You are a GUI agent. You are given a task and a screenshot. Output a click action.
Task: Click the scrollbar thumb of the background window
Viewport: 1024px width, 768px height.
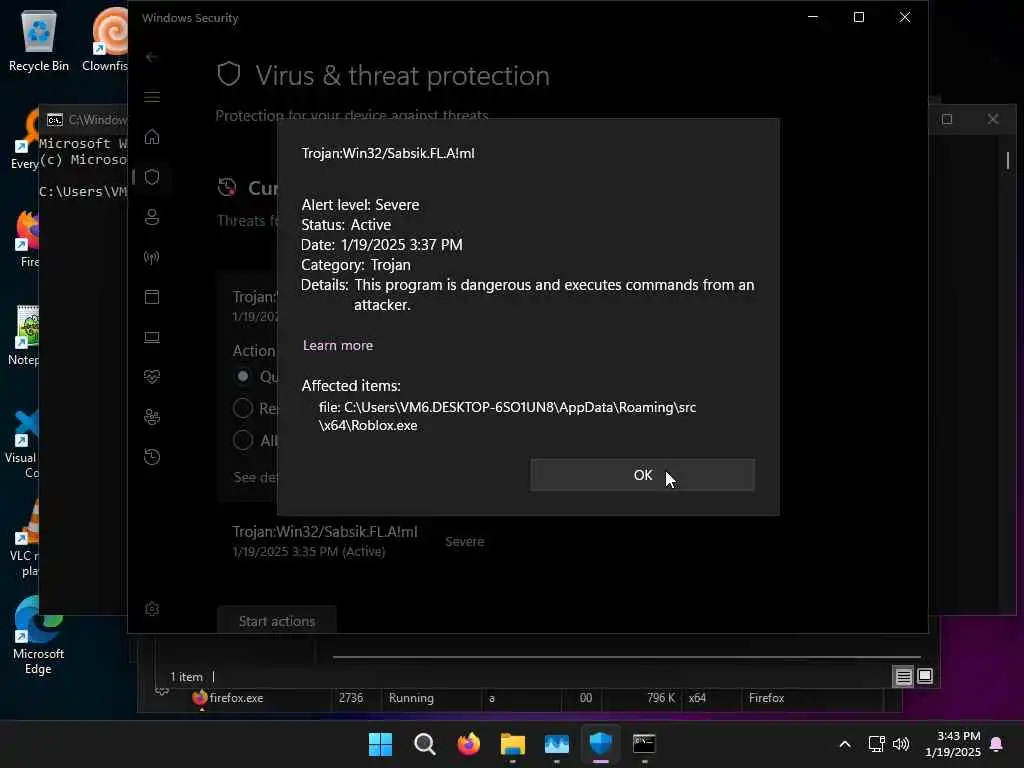click(1008, 160)
